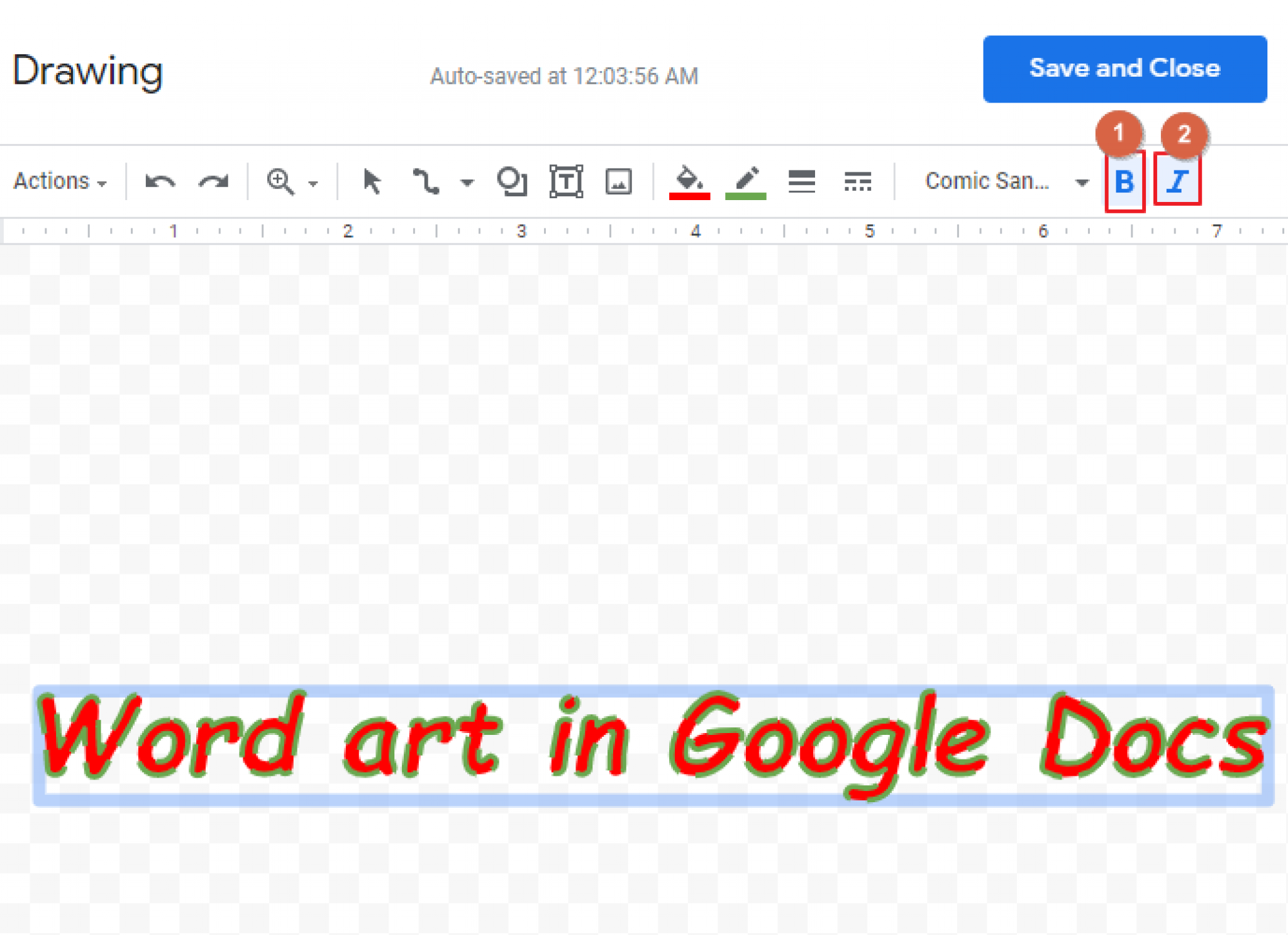Click the 'Drawing' dialog title
This screenshot has width=1288, height=935.
(x=87, y=71)
